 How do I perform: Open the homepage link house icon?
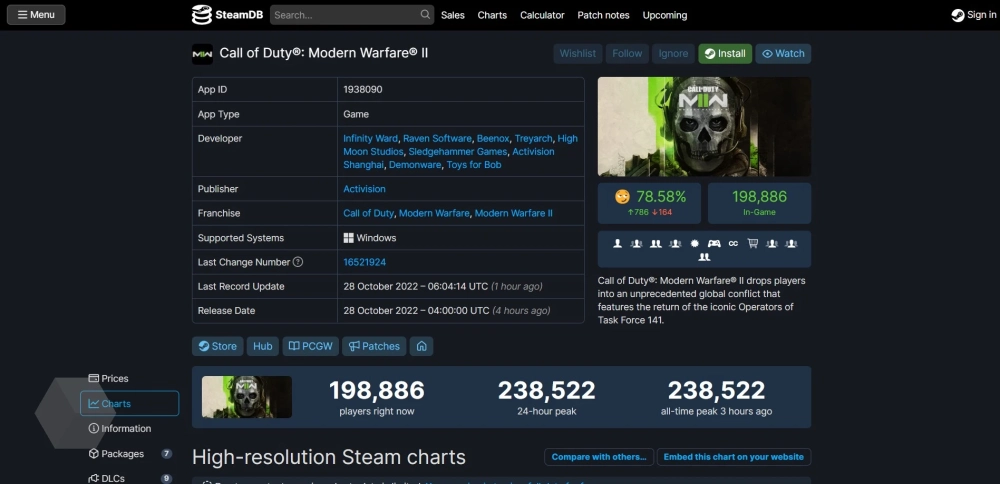click(421, 346)
